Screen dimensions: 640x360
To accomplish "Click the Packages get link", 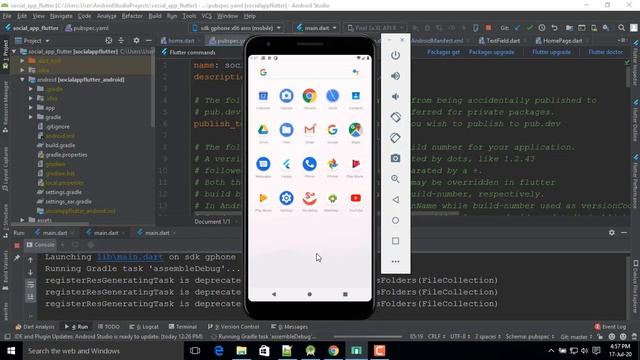I will point(443,52).
